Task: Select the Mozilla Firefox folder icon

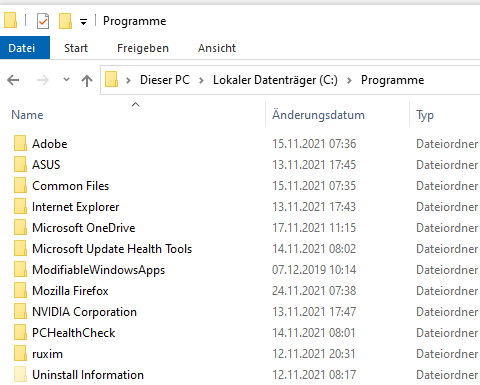Action: (x=20, y=290)
